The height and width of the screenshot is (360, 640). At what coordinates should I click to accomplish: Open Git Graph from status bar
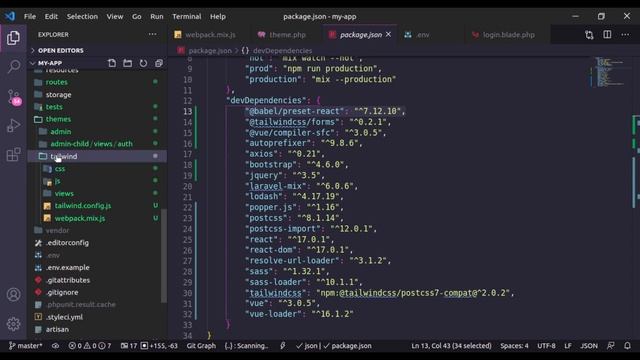[201, 346]
